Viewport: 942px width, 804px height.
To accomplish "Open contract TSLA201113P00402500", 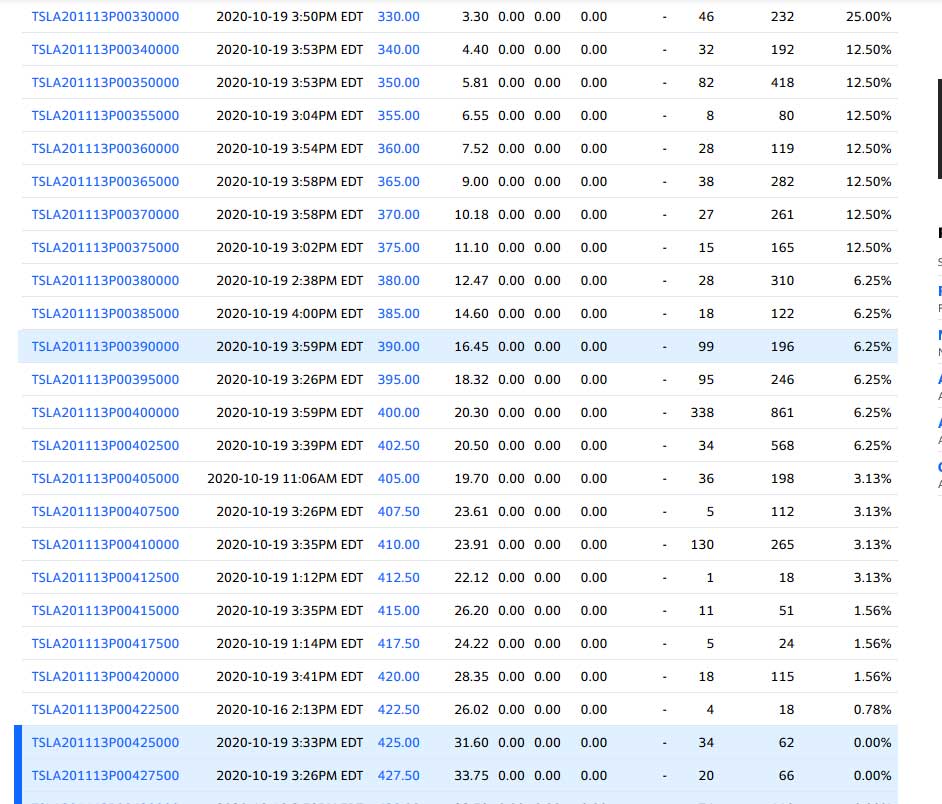I will click(x=105, y=446).
